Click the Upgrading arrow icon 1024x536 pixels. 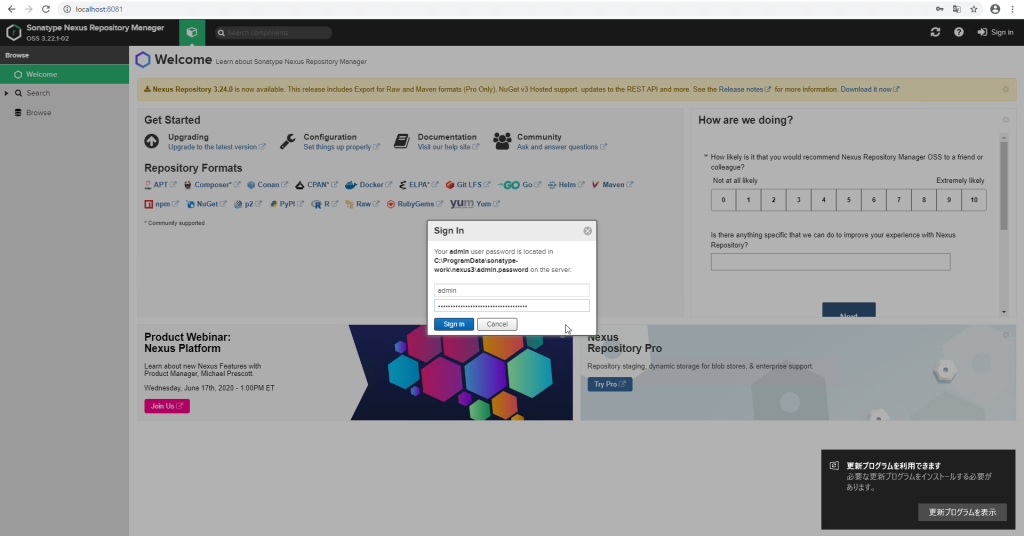[152, 141]
